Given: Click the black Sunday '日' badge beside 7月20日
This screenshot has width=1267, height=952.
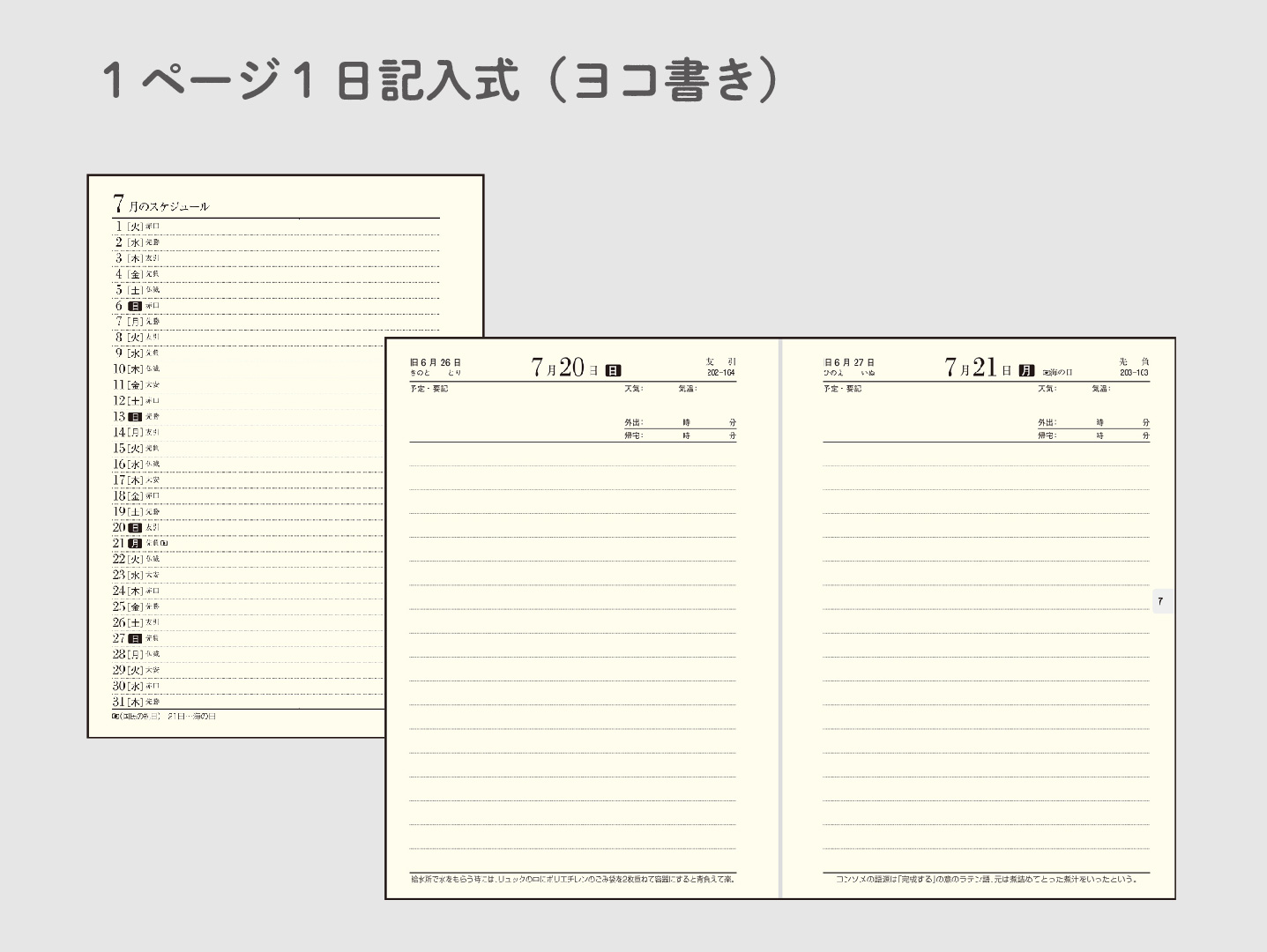Looking at the screenshot, I should click(x=613, y=371).
